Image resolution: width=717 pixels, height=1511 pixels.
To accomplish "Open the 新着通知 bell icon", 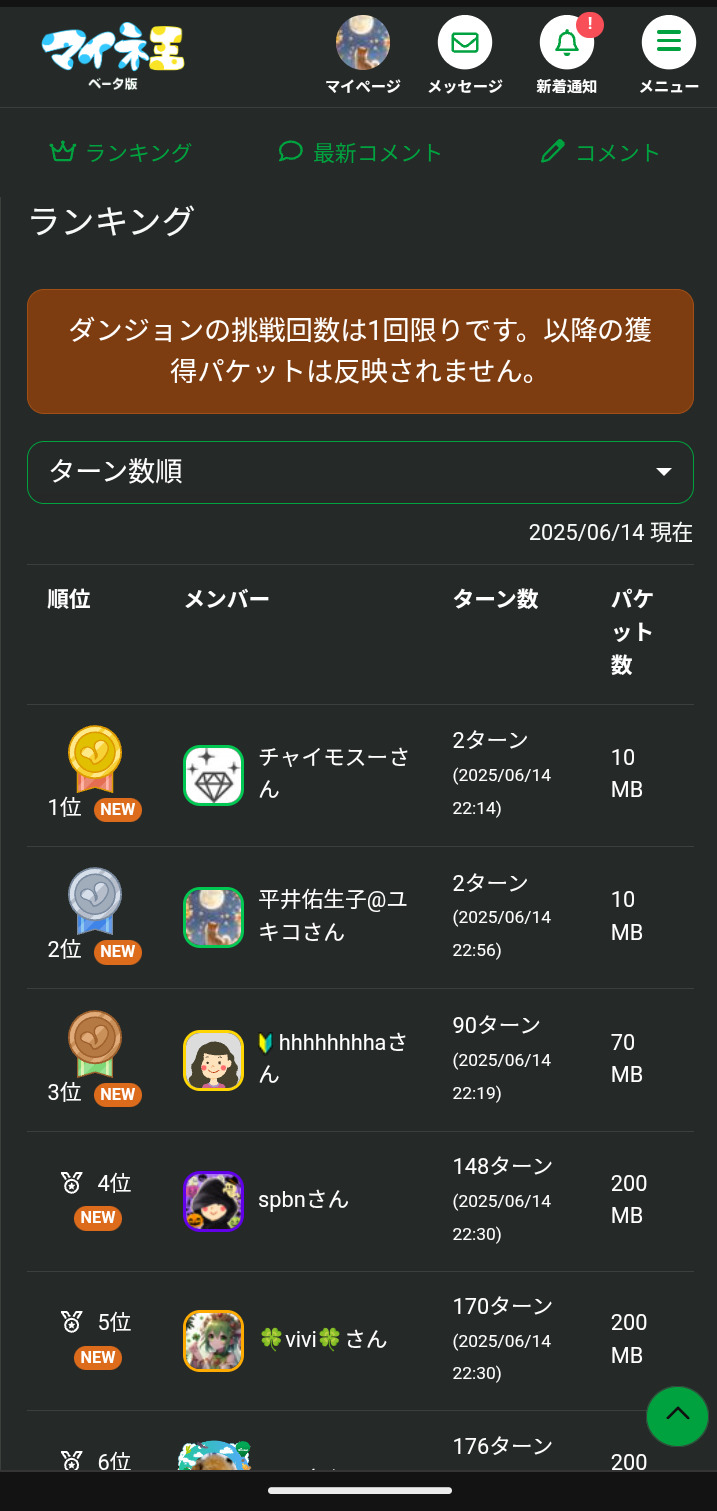I will pyautogui.click(x=567, y=43).
